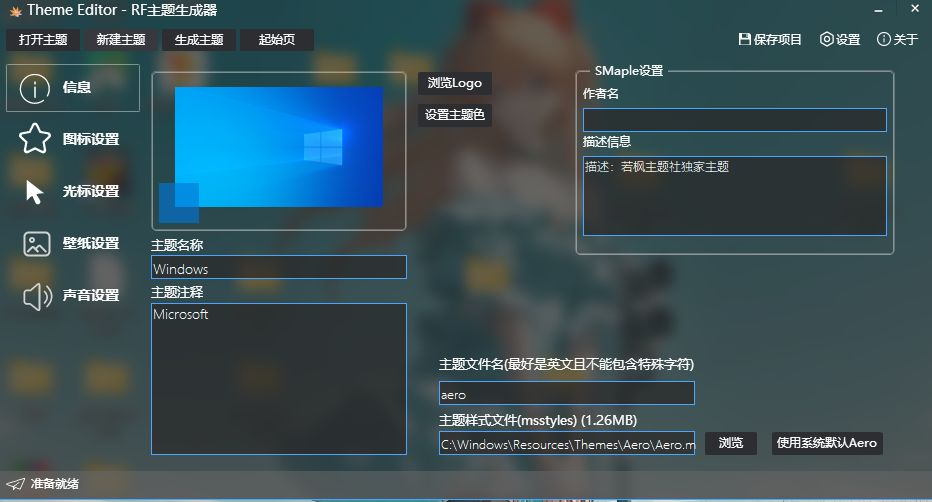
Task: Minimize the Theme Editor window
Action: 879,10
